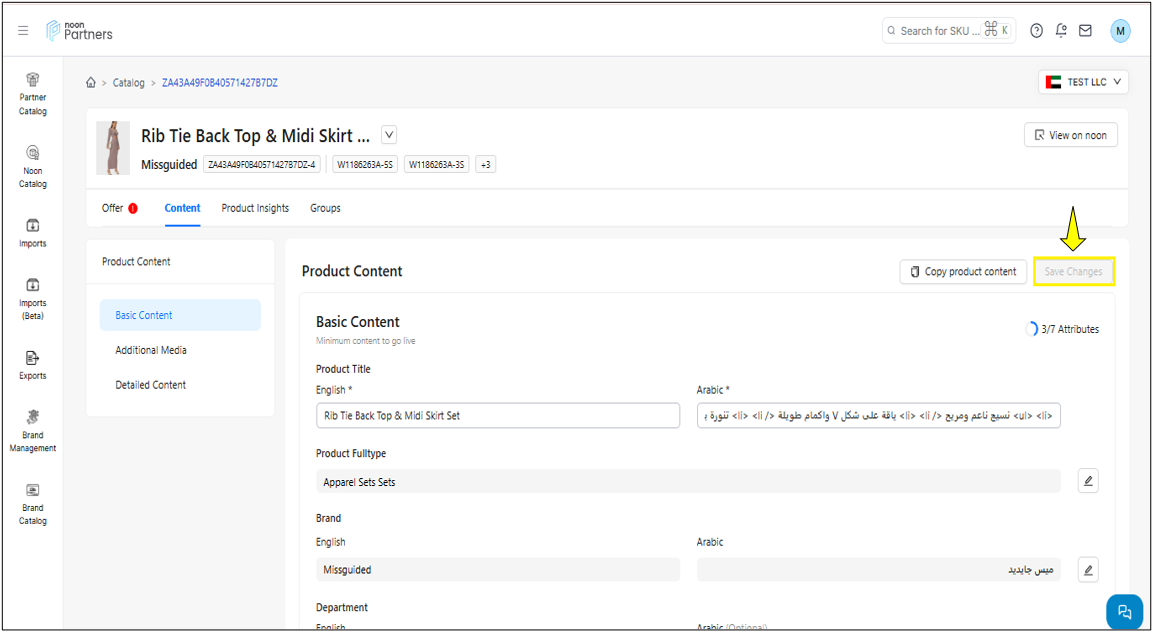
Task: Open Noon Catalog in sidebar
Action: click(33, 166)
